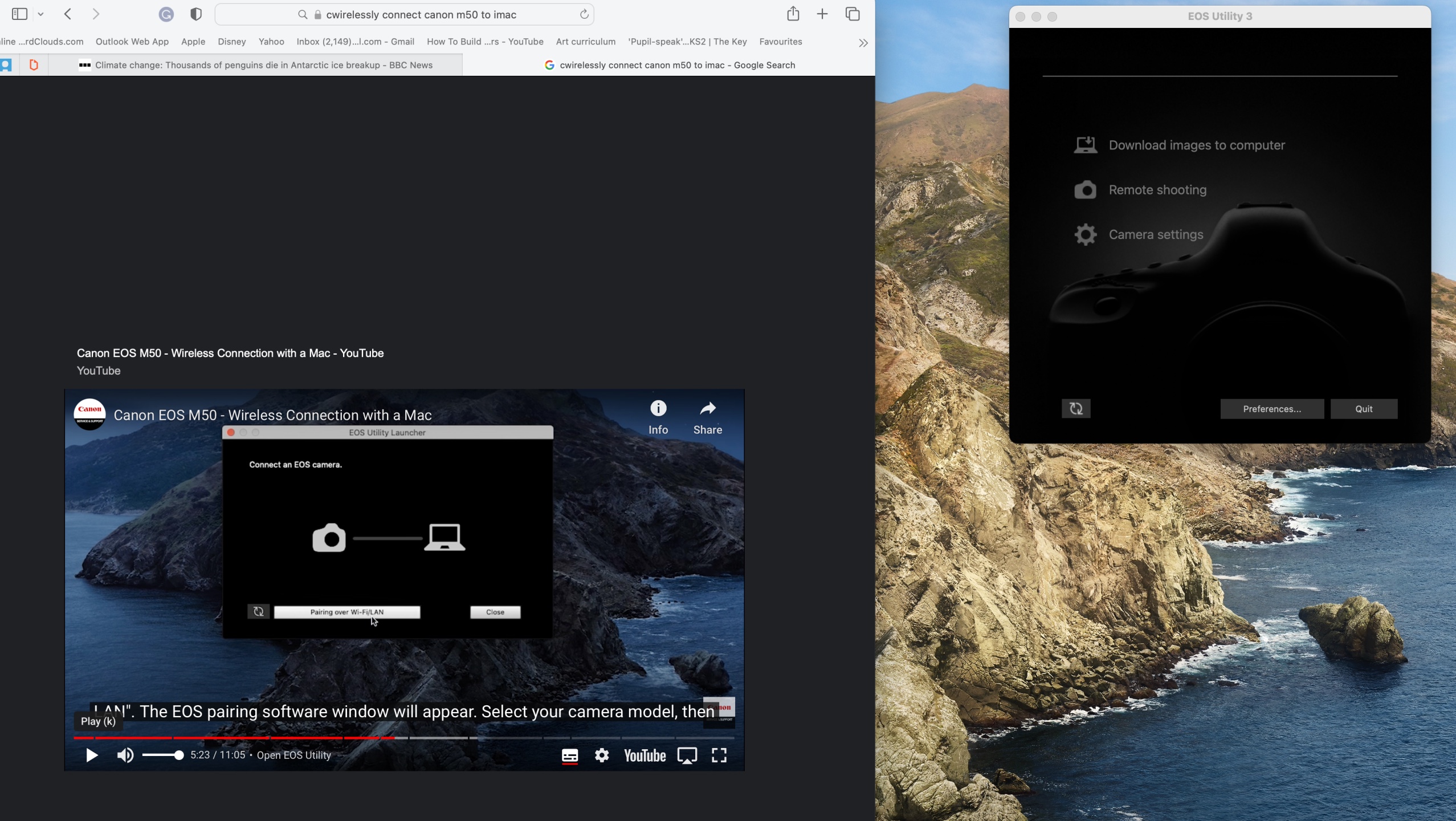Open Remote shooting in EOS Utility
Viewport: 1456px width, 821px height.
point(1157,190)
